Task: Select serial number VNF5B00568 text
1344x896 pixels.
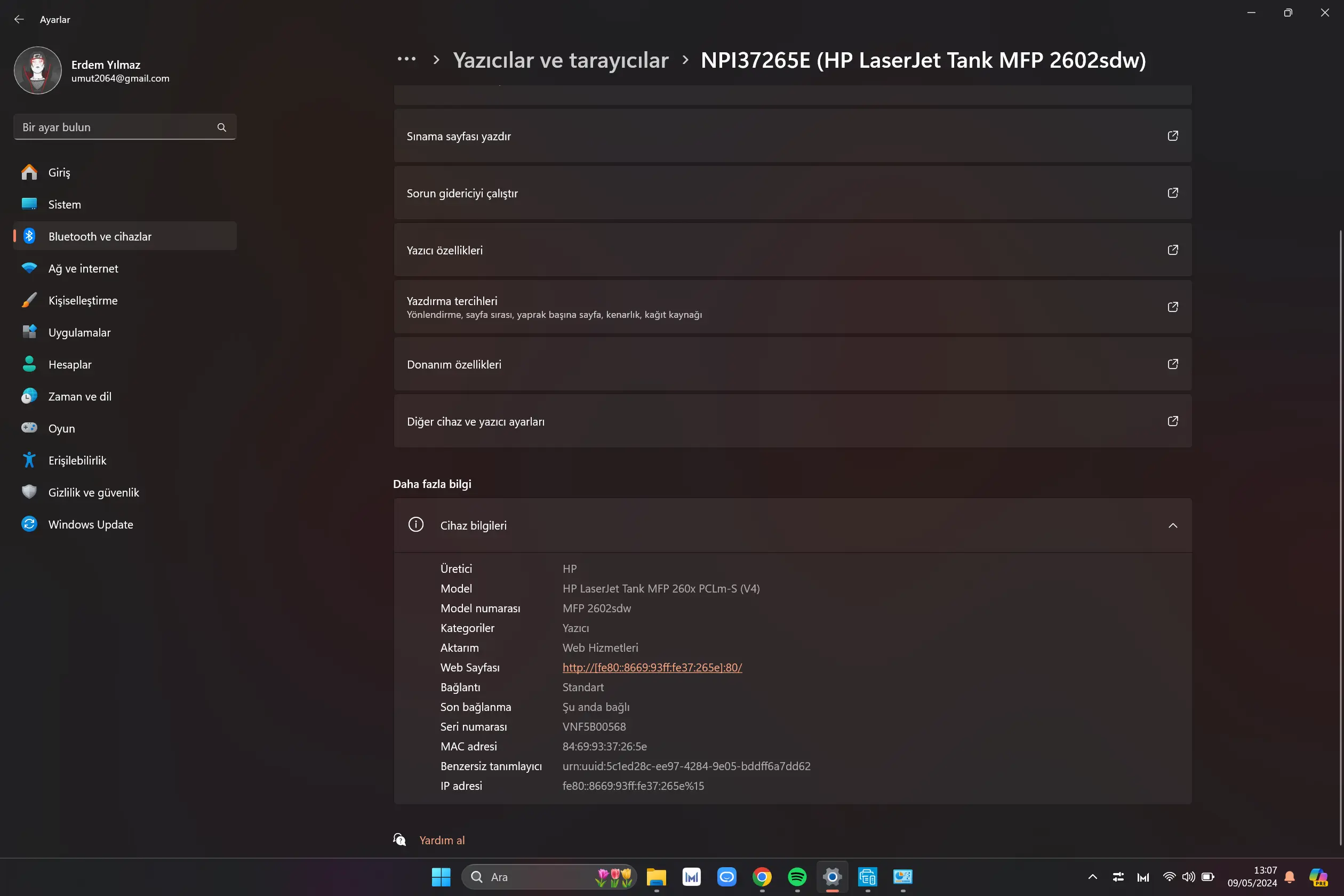Action: [594, 727]
